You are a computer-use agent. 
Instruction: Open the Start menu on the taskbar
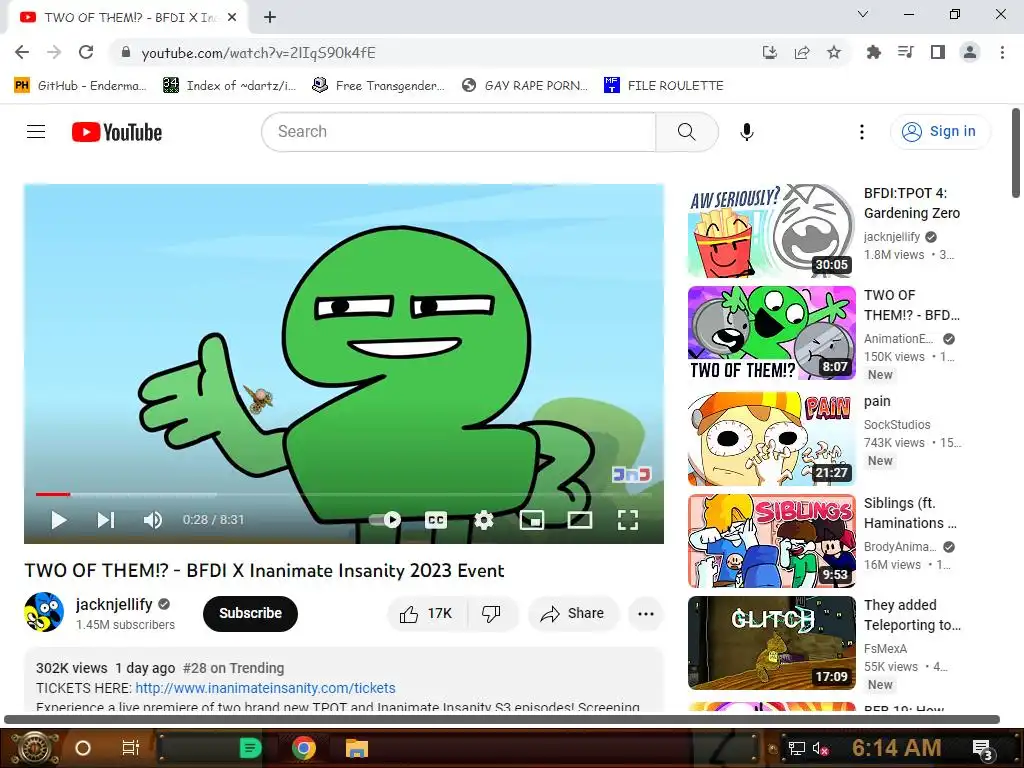(34, 748)
